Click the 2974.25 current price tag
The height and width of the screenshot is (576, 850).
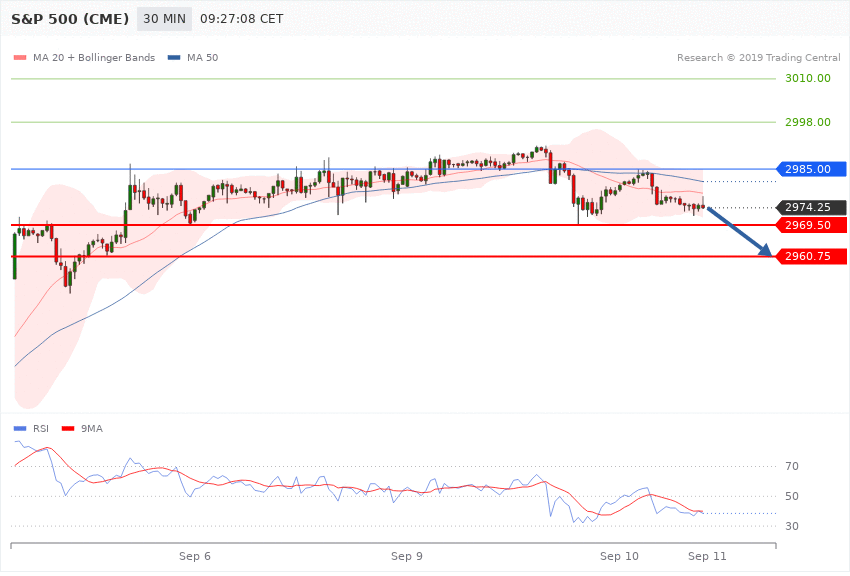click(812, 207)
